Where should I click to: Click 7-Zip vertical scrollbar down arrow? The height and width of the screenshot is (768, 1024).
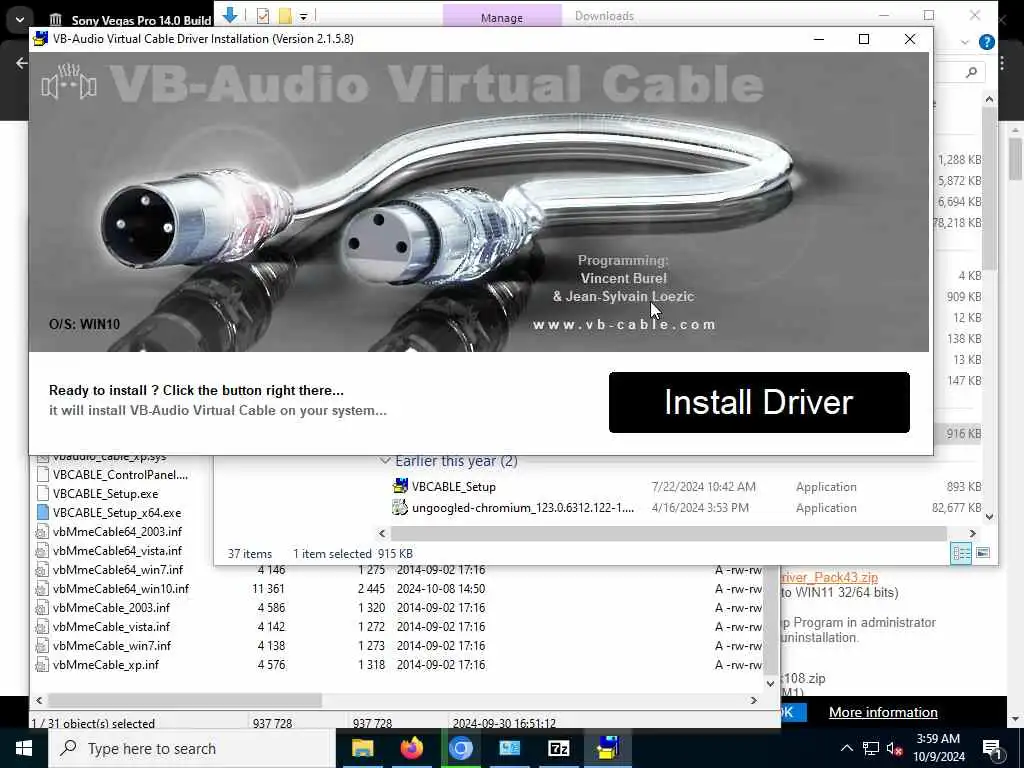[x=771, y=683]
